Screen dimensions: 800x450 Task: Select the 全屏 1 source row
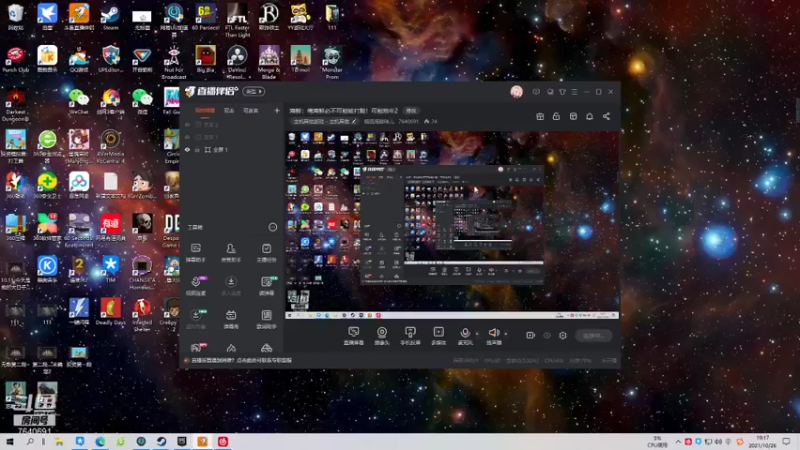(232, 149)
